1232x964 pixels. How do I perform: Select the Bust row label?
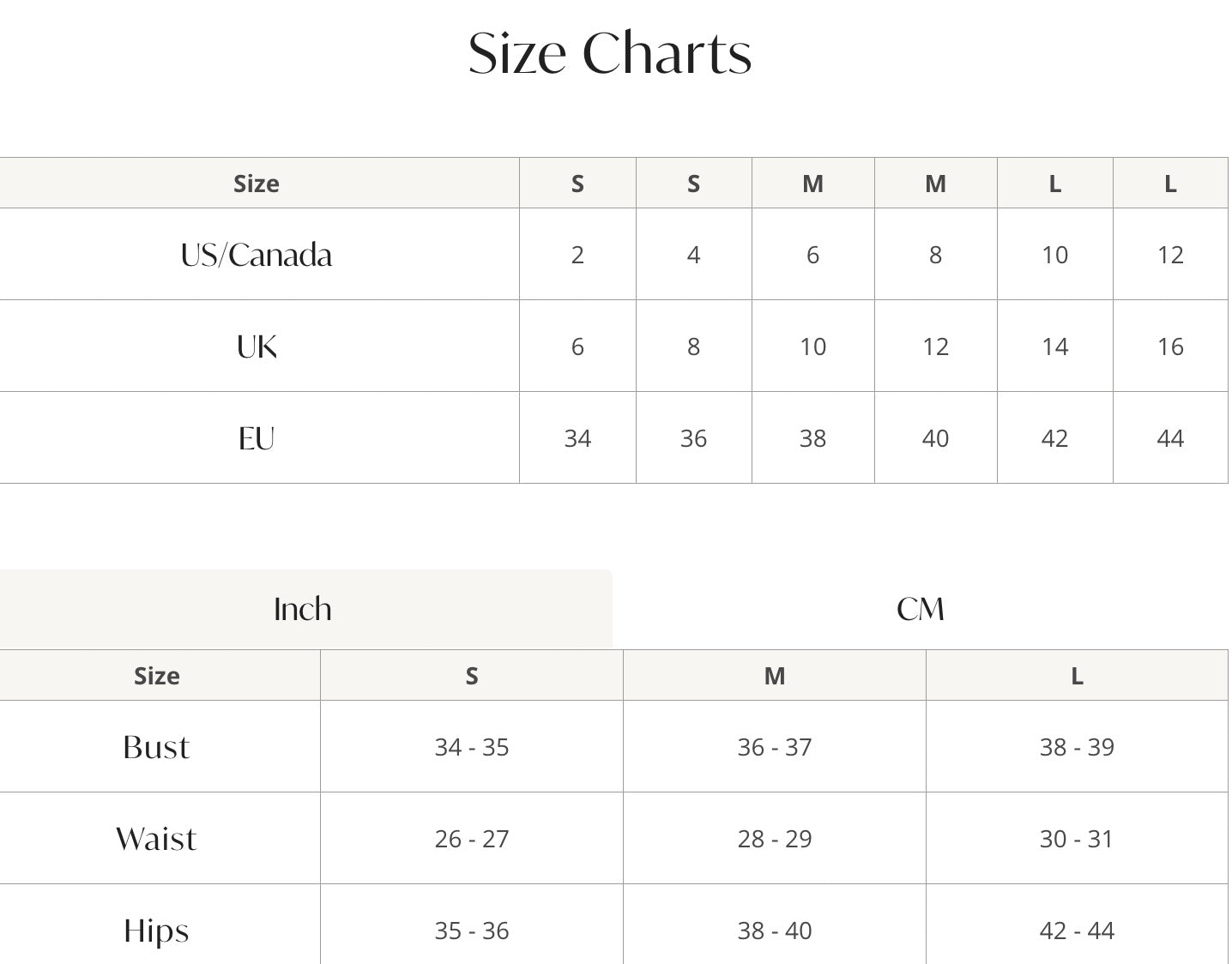pos(156,747)
